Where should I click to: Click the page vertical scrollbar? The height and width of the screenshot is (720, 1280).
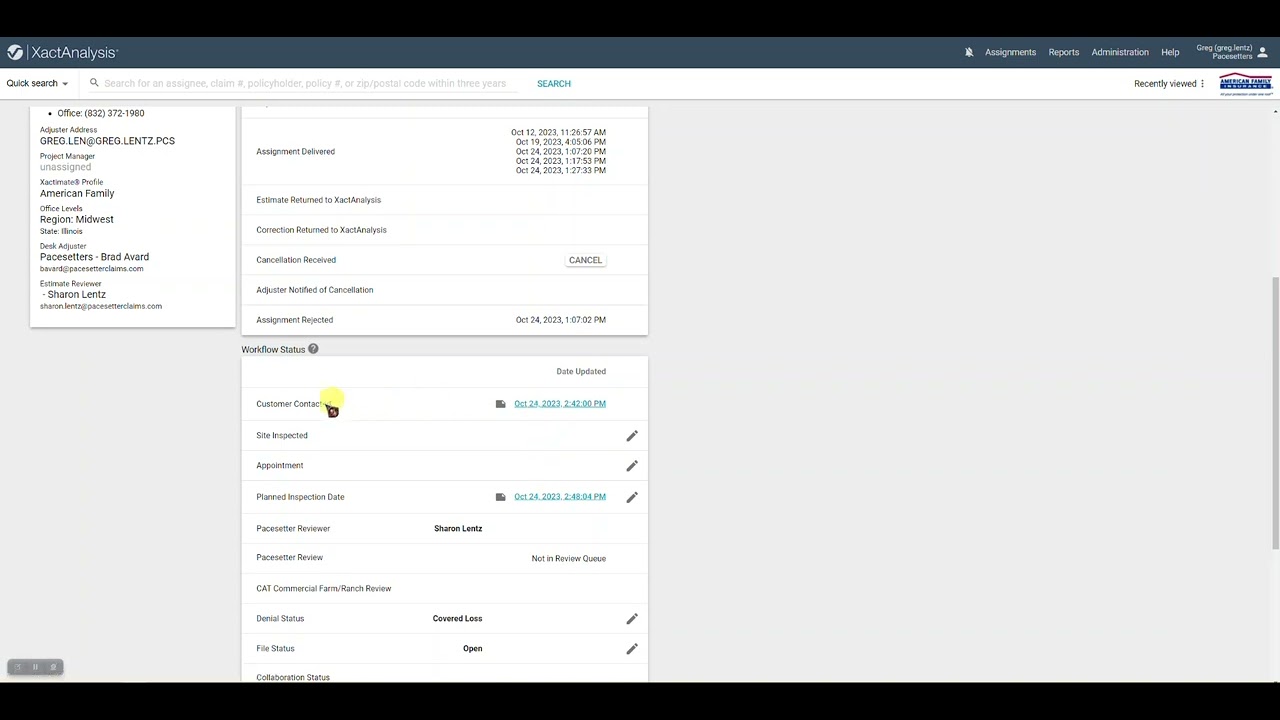pos(1275,412)
